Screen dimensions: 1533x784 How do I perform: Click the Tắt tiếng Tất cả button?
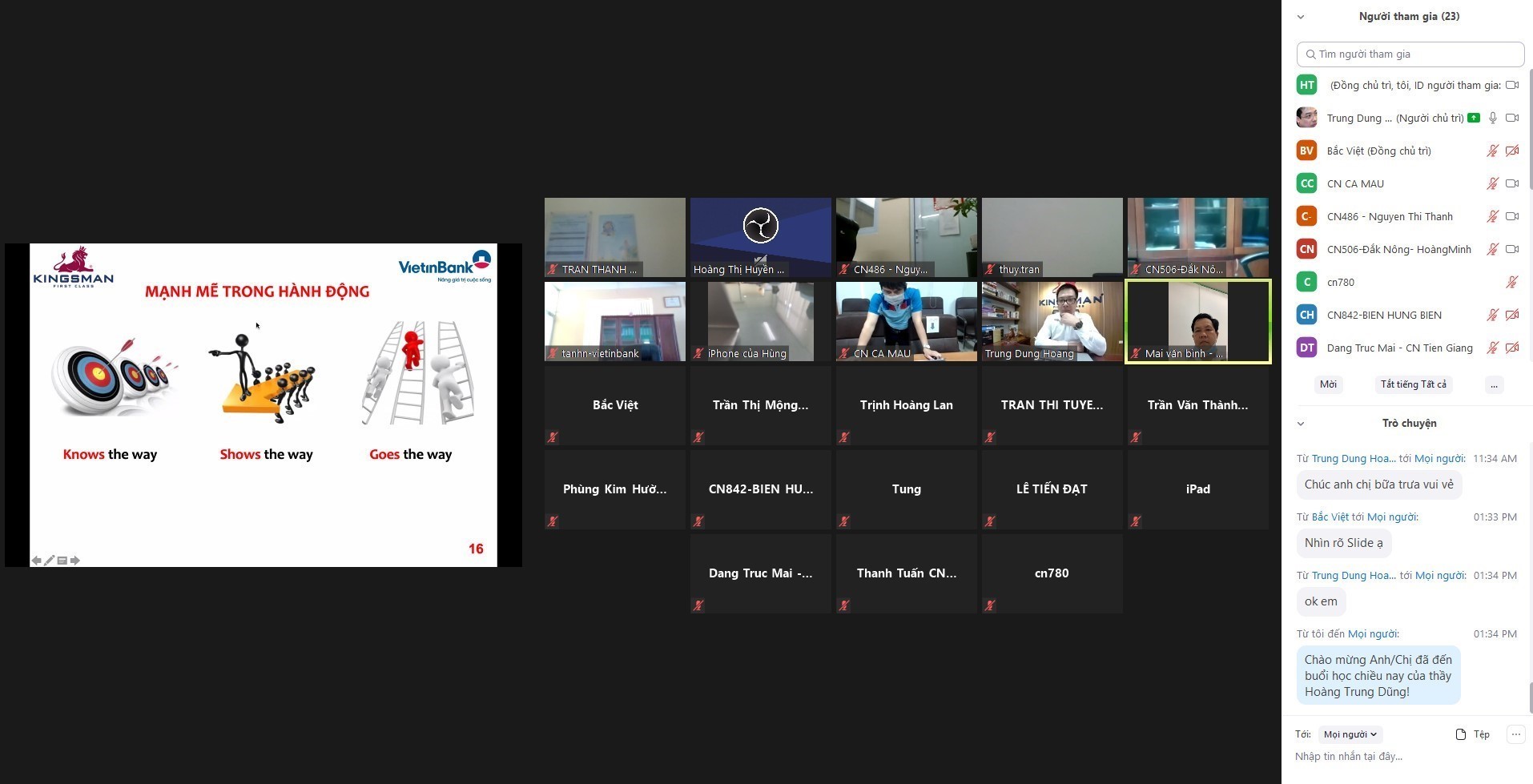click(x=1413, y=384)
